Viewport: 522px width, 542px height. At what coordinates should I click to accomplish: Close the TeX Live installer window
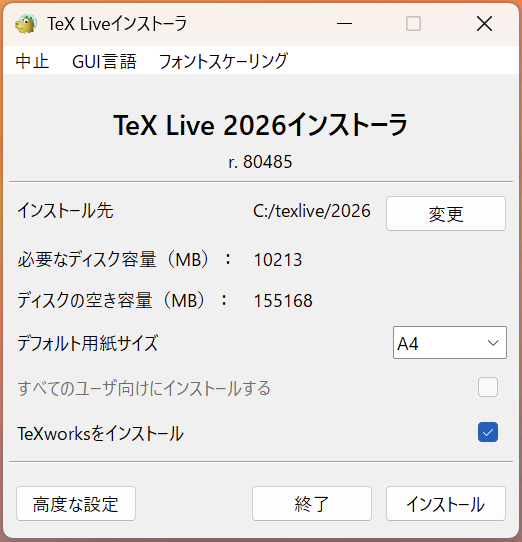pos(484,24)
